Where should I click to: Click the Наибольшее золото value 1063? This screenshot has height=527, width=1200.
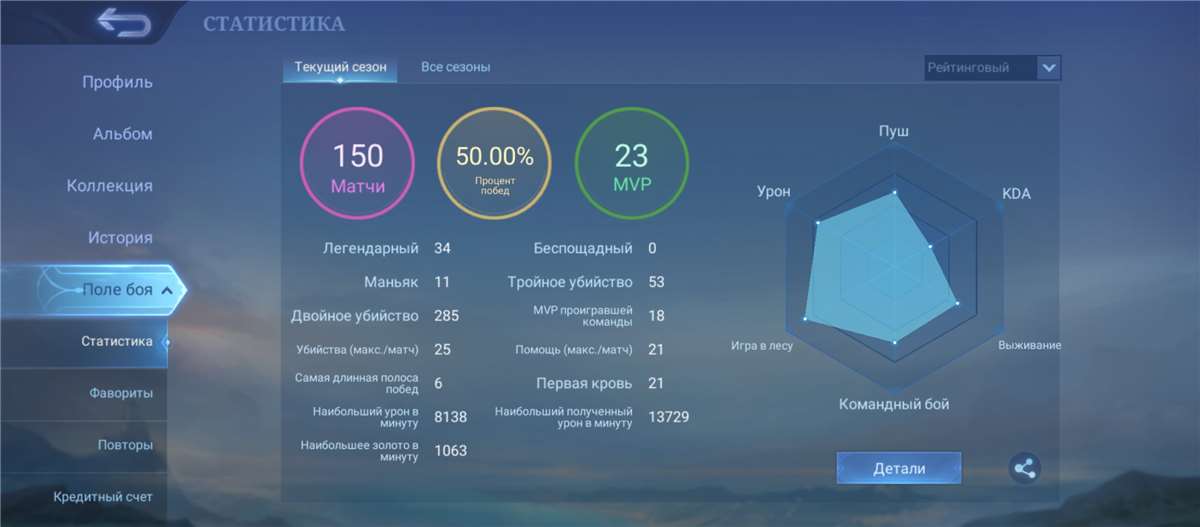point(450,451)
